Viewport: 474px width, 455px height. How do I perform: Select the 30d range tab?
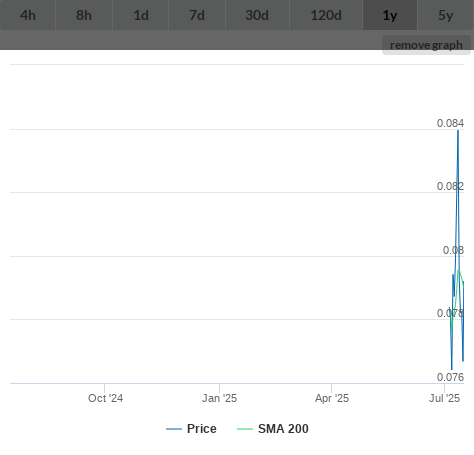257,15
